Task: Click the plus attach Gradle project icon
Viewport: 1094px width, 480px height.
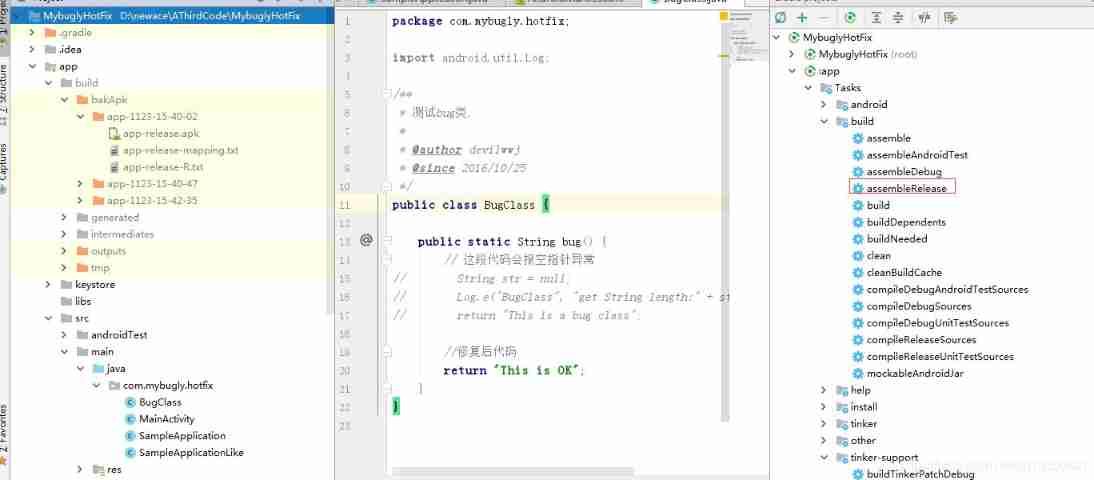Action: (803, 18)
